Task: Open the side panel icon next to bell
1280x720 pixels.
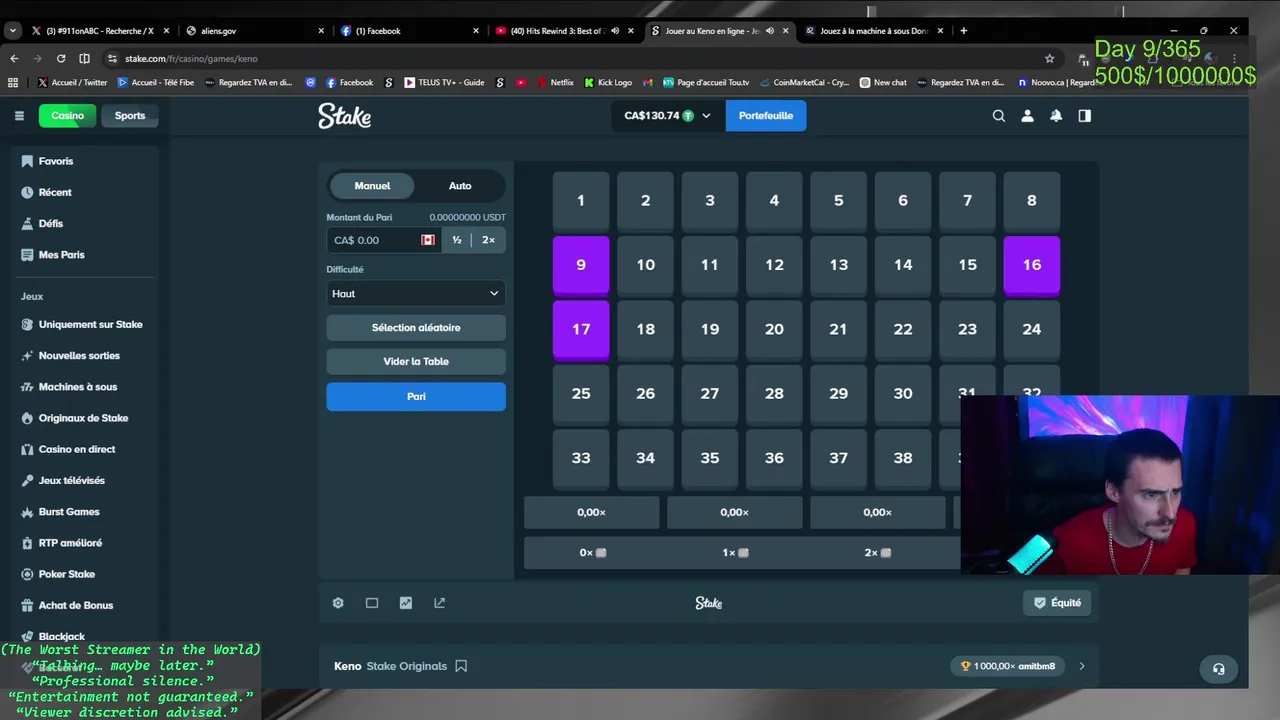Action: point(1085,116)
